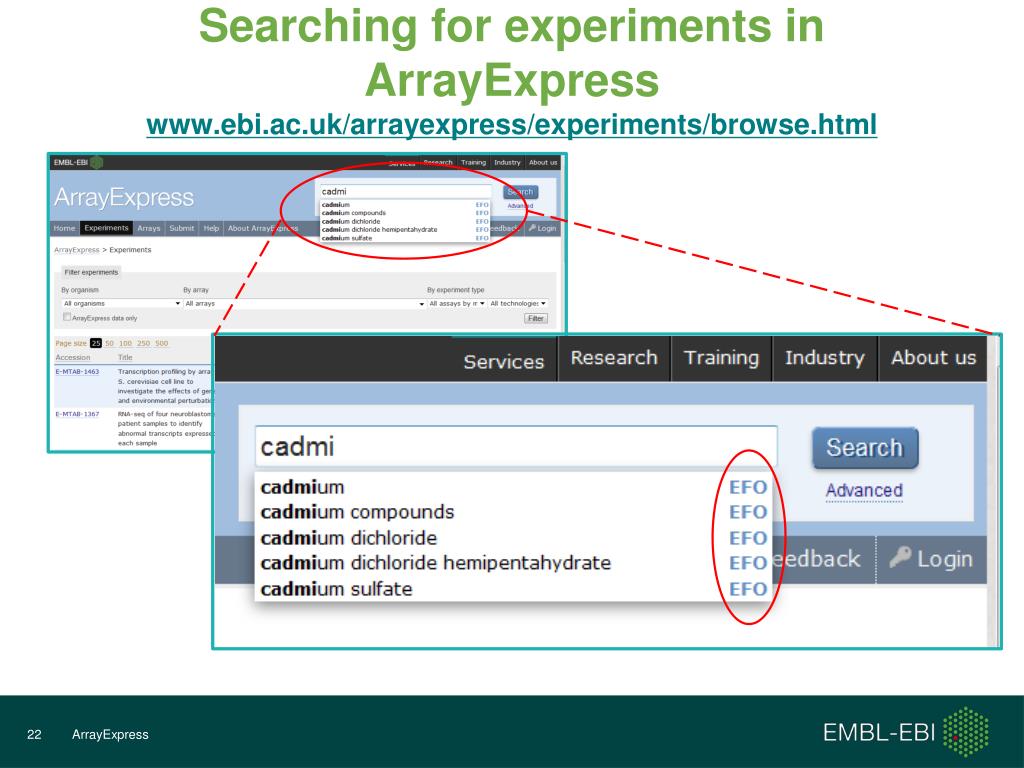
Task: Select page size 50
Action: point(109,343)
